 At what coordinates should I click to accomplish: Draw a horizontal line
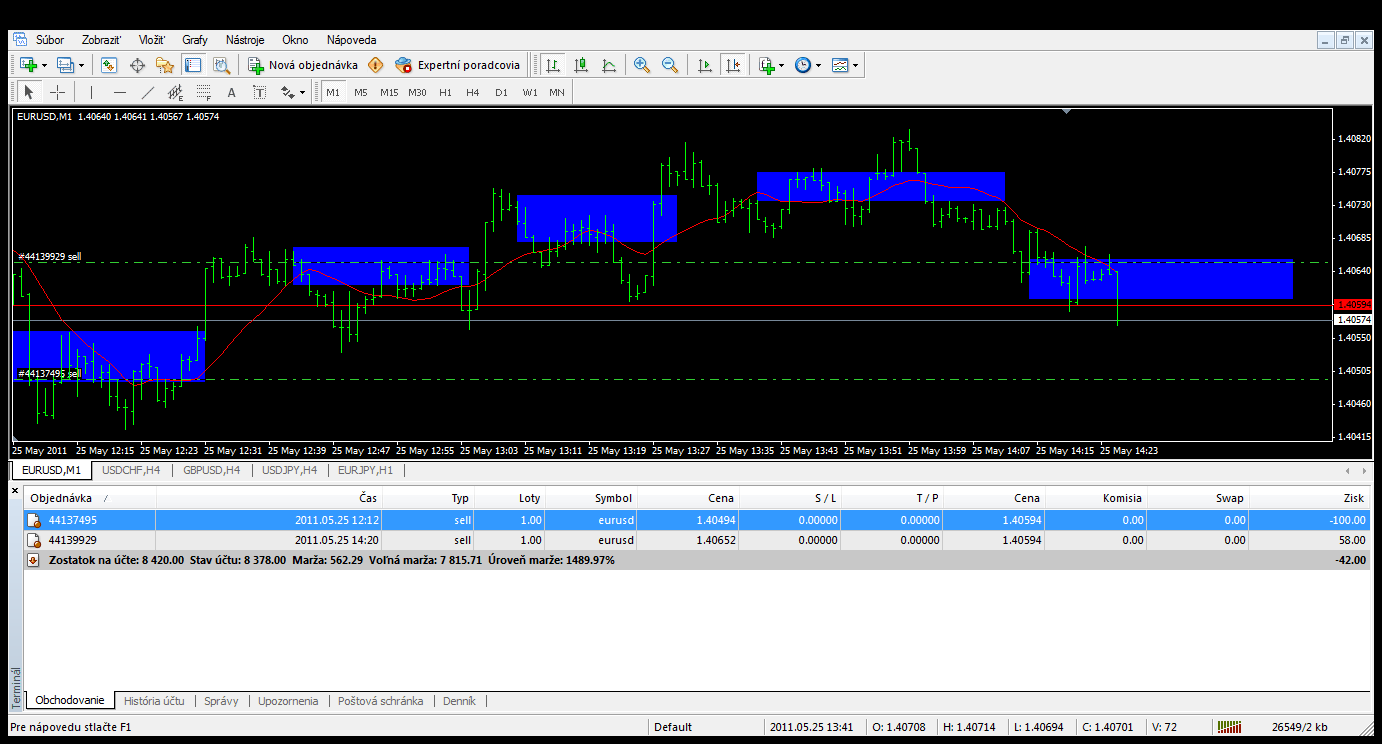pos(120,93)
